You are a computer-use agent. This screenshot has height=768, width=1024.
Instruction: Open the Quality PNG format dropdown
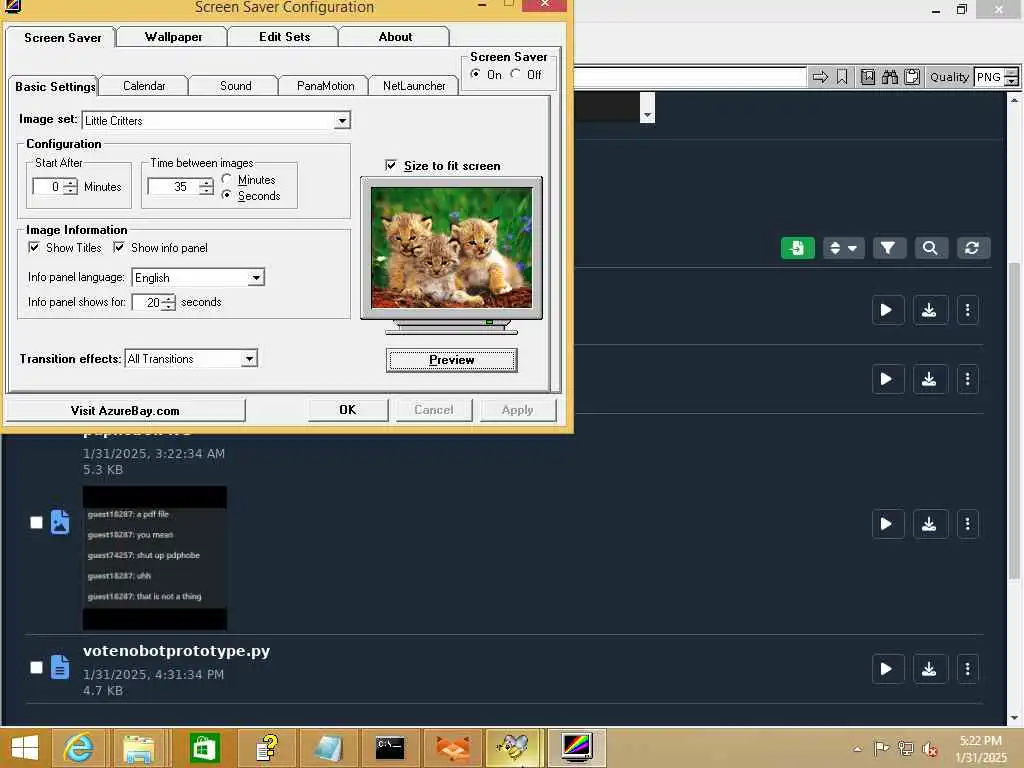click(x=1011, y=77)
